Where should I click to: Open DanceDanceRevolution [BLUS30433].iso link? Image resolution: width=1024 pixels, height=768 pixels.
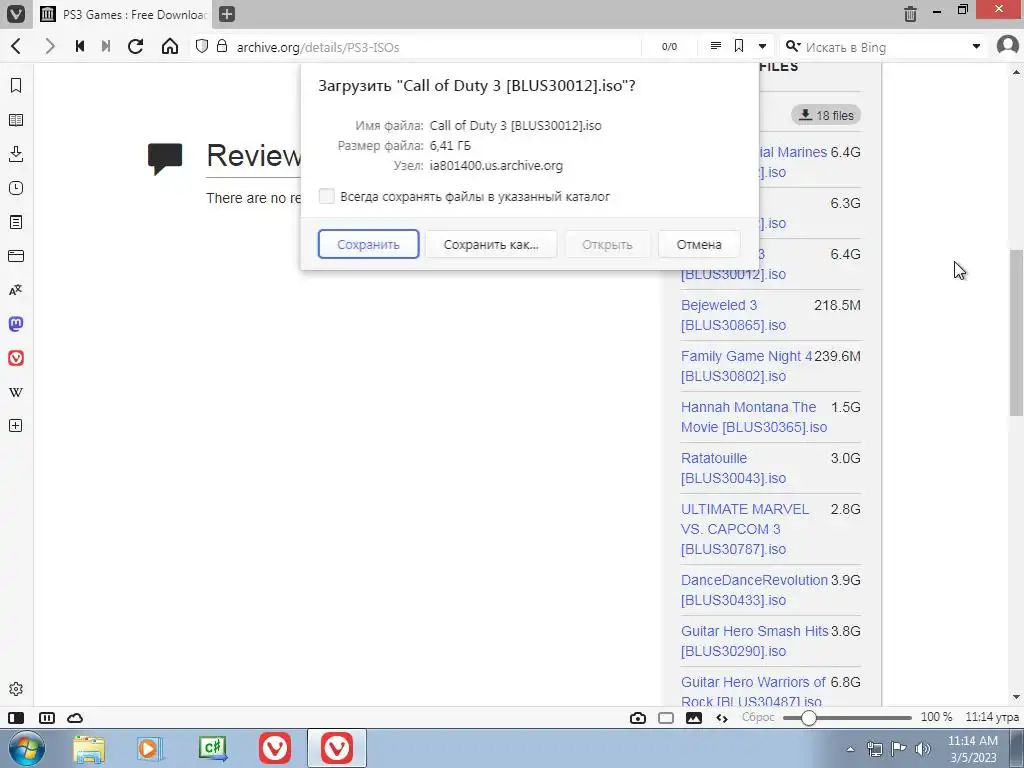coord(754,590)
